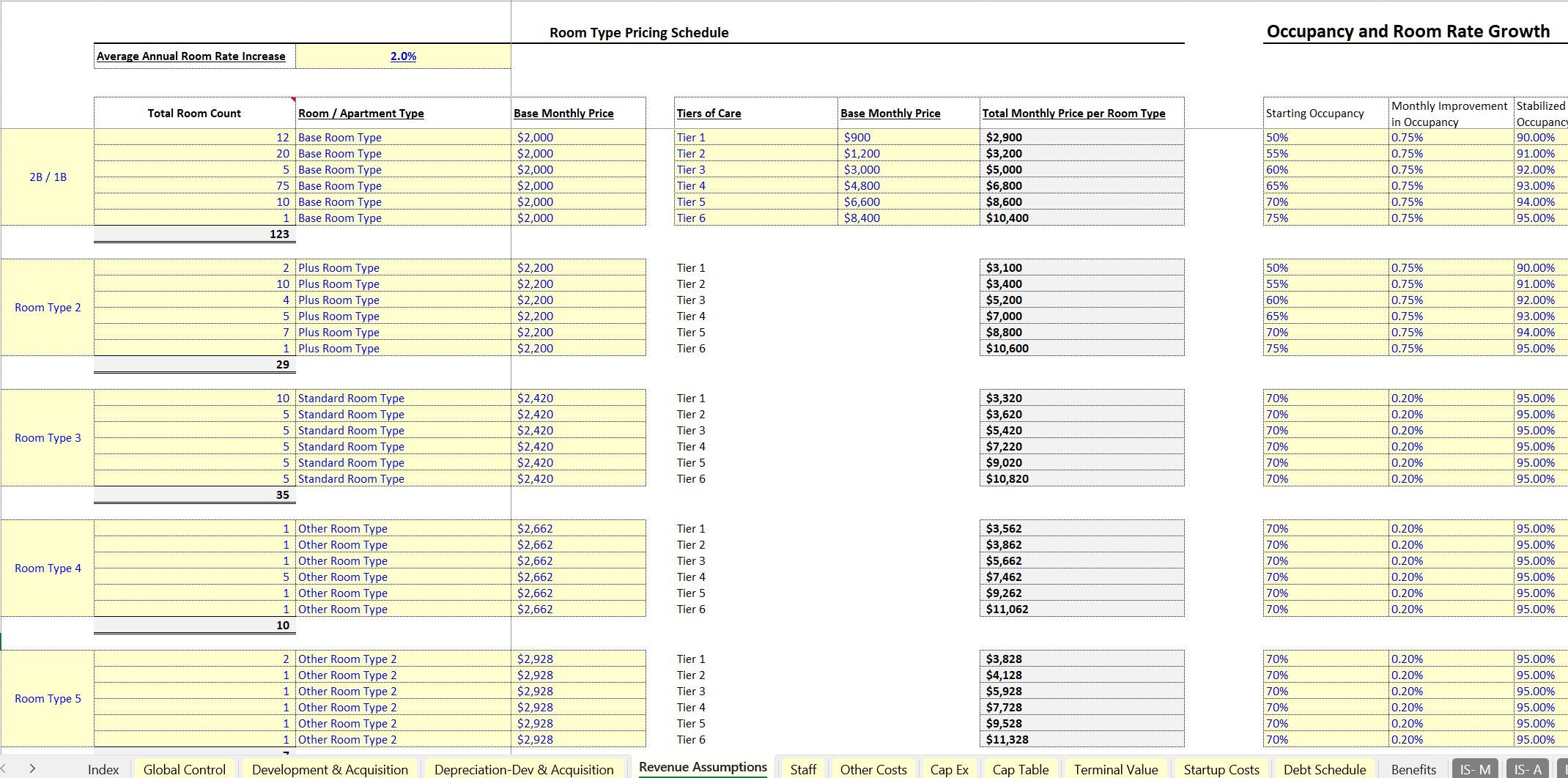Open the Benefits sheet tab

pyautogui.click(x=1413, y=769)
